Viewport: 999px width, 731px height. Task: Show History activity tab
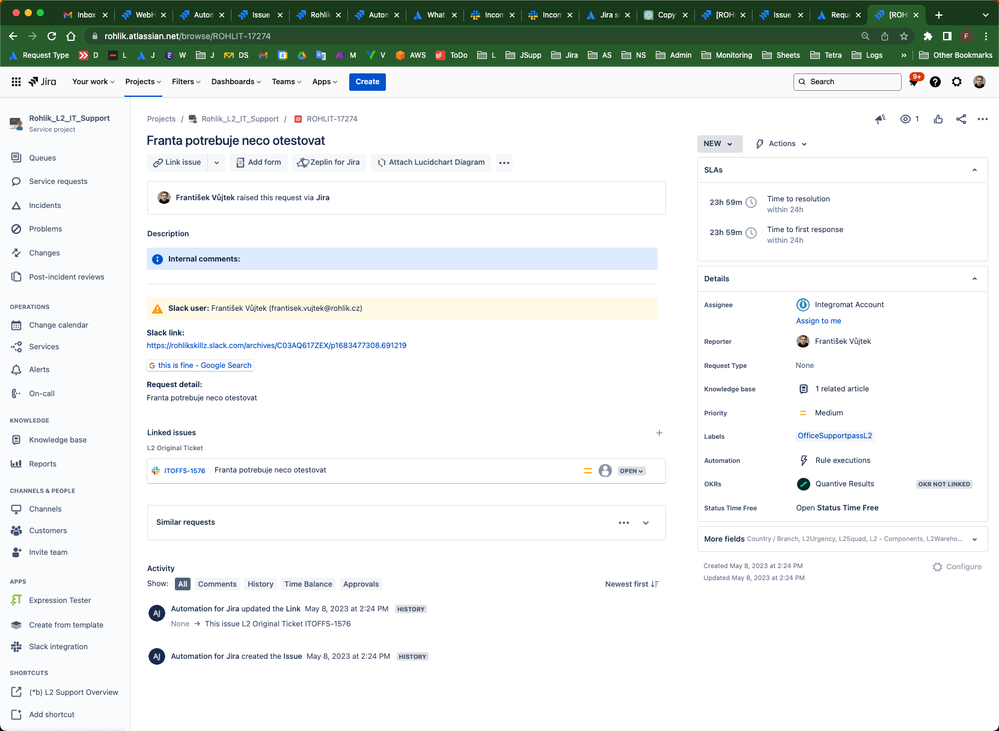[260, 584]
